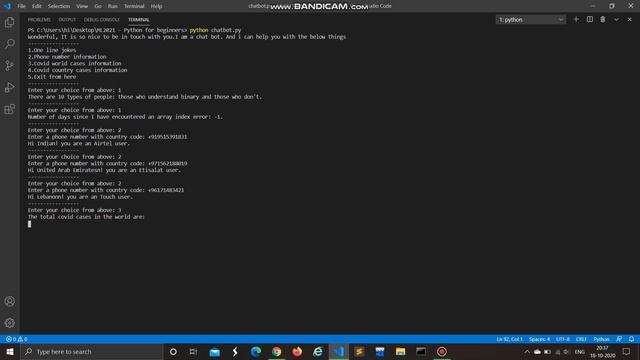Screen dimensions: 640x360
Task: Open the View menu
Action: (82, 6)
